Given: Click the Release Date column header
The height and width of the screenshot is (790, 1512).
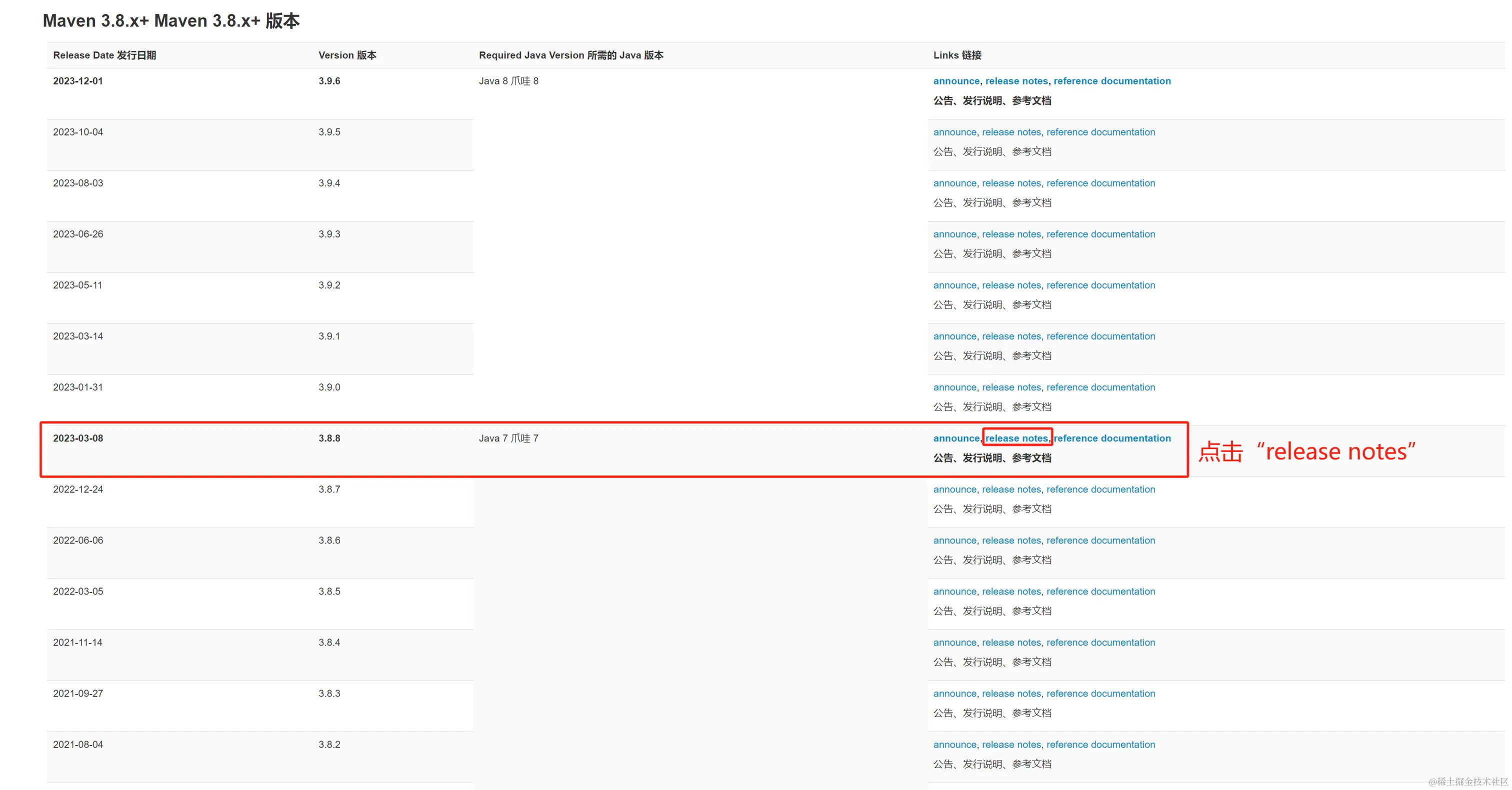Looking at the screenshot, I should (x=104, y=55).
